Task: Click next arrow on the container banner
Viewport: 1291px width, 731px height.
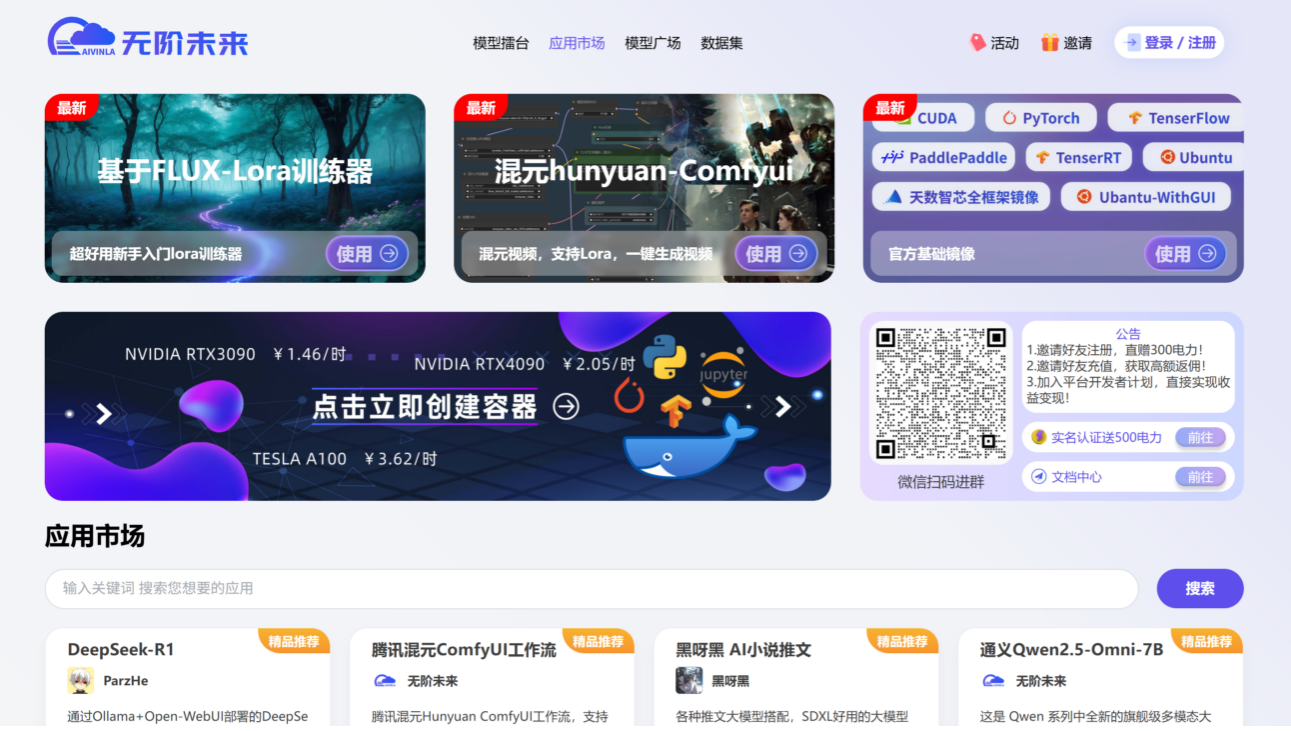Action: (x=784, y=406)
